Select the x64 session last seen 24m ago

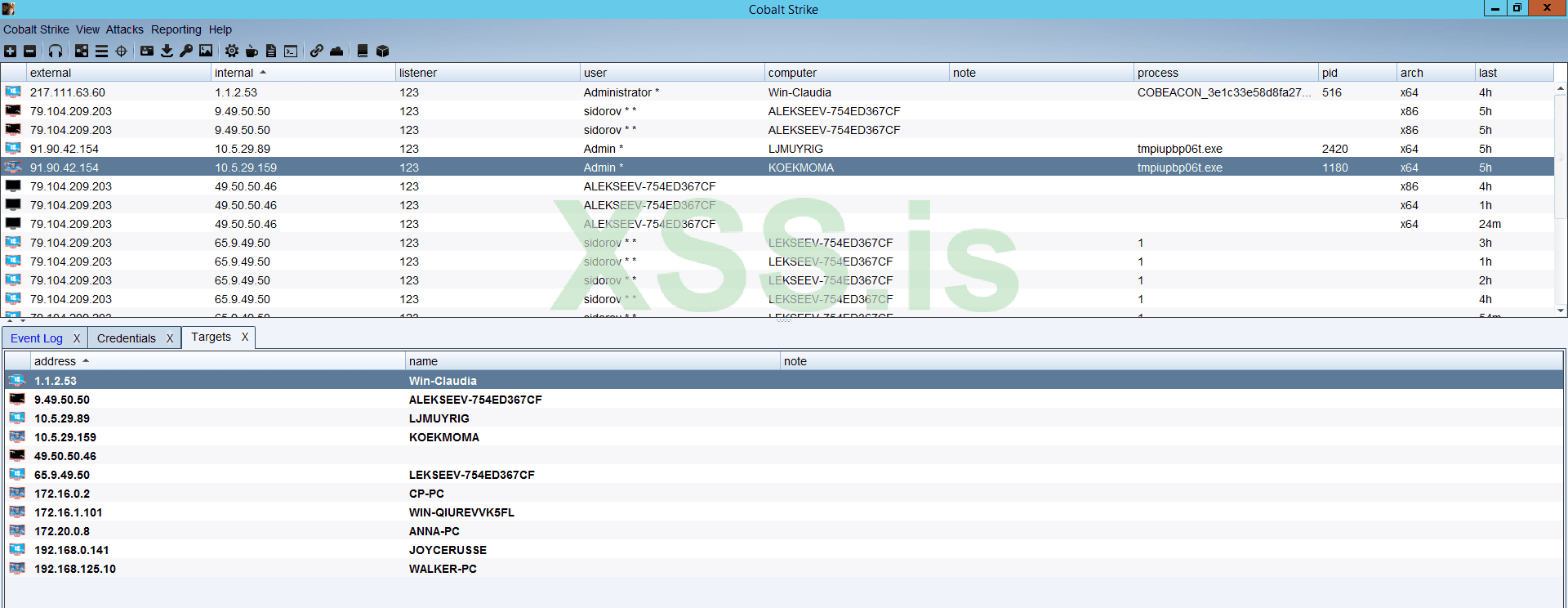pos(778,224)
